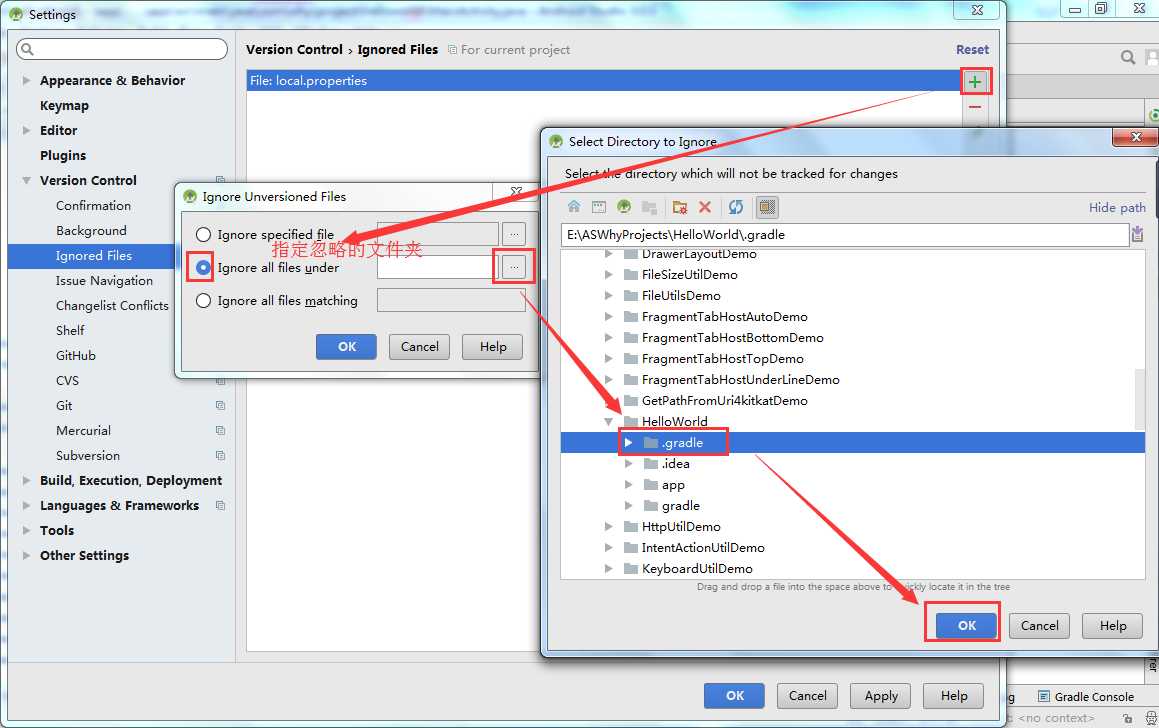This screenshot has width=1159, height=728.
Task: Expand Build, Execution, Deployment group
Action: click(26, 480)
